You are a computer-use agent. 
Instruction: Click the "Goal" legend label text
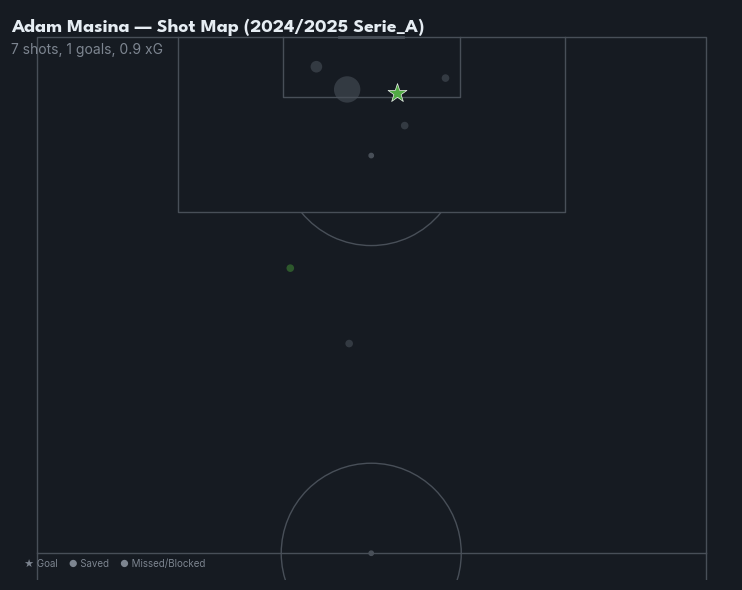47,564
